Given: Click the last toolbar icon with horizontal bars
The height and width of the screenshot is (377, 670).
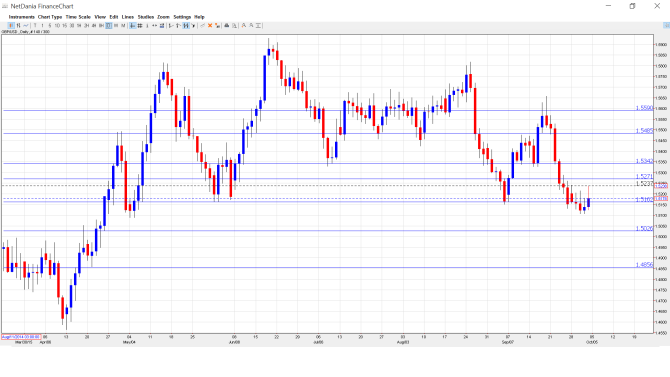Looking at the screenshot, I should pos(258,26).
